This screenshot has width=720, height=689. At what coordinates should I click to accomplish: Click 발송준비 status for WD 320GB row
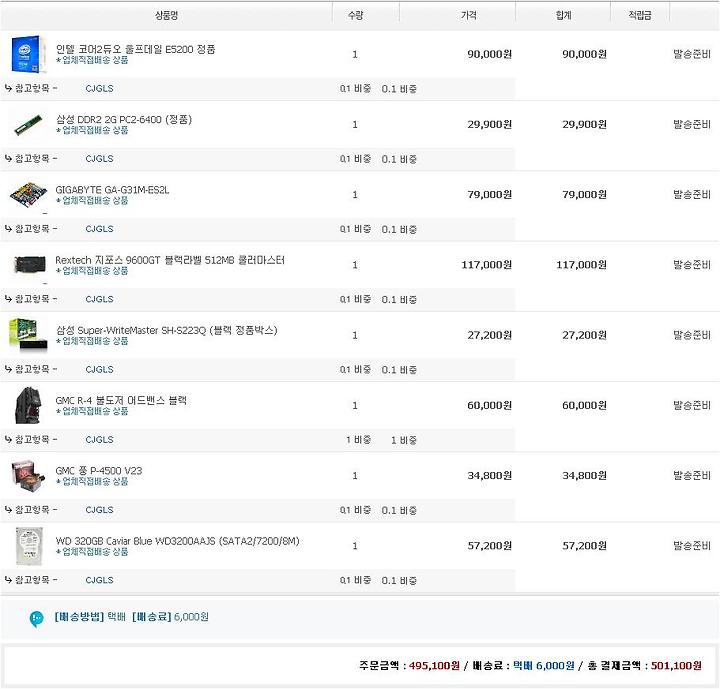point(692,546)
